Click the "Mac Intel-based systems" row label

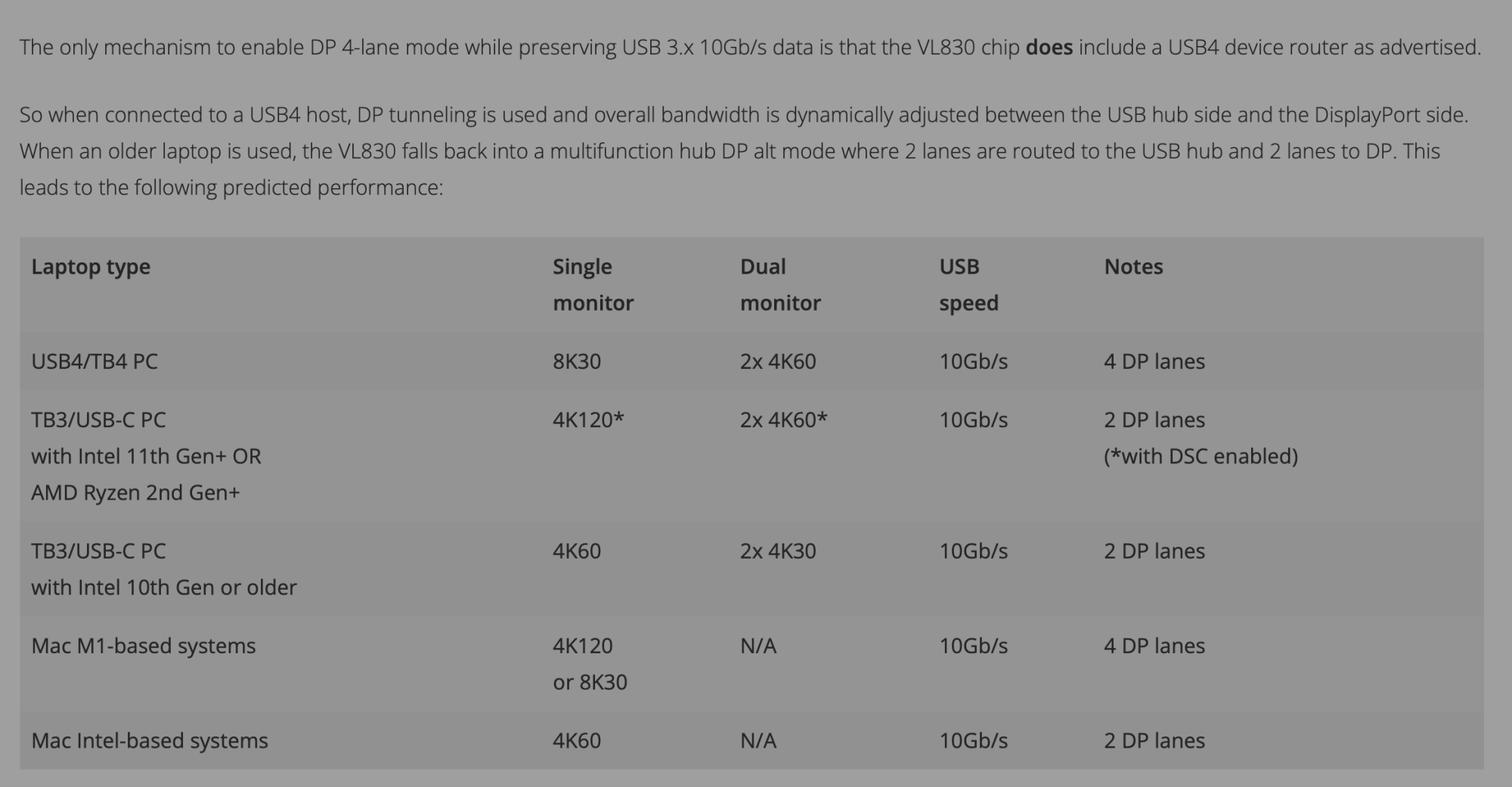[150, 741]
